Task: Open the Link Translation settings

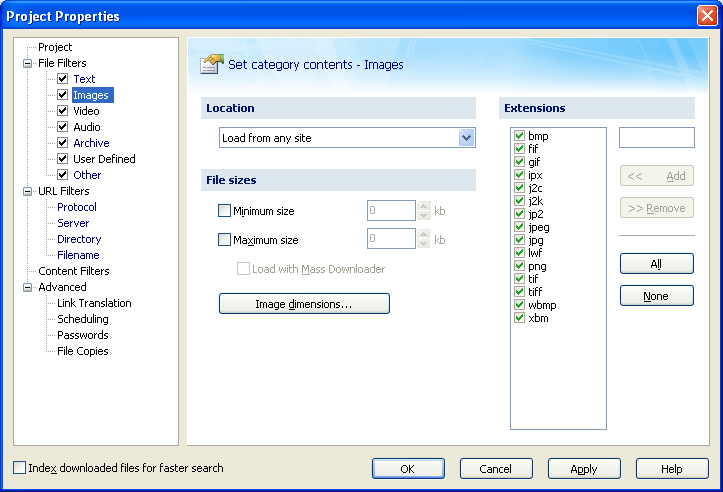Action: pos(94,303)
